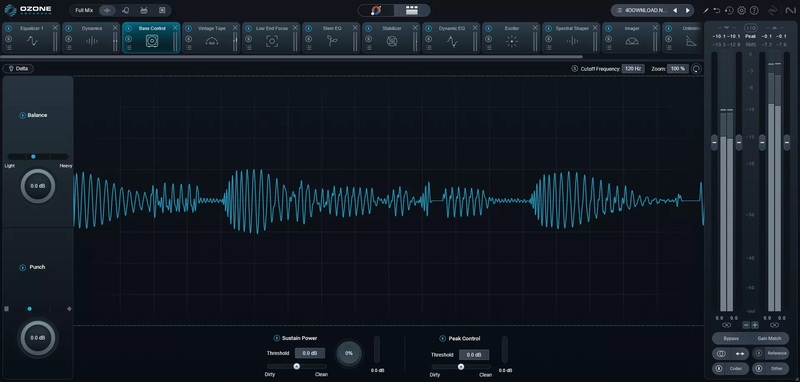Open the undo history clock icon
Image resolution: width=800 pixels, height=382 pixels.
(x=729, y=10)
